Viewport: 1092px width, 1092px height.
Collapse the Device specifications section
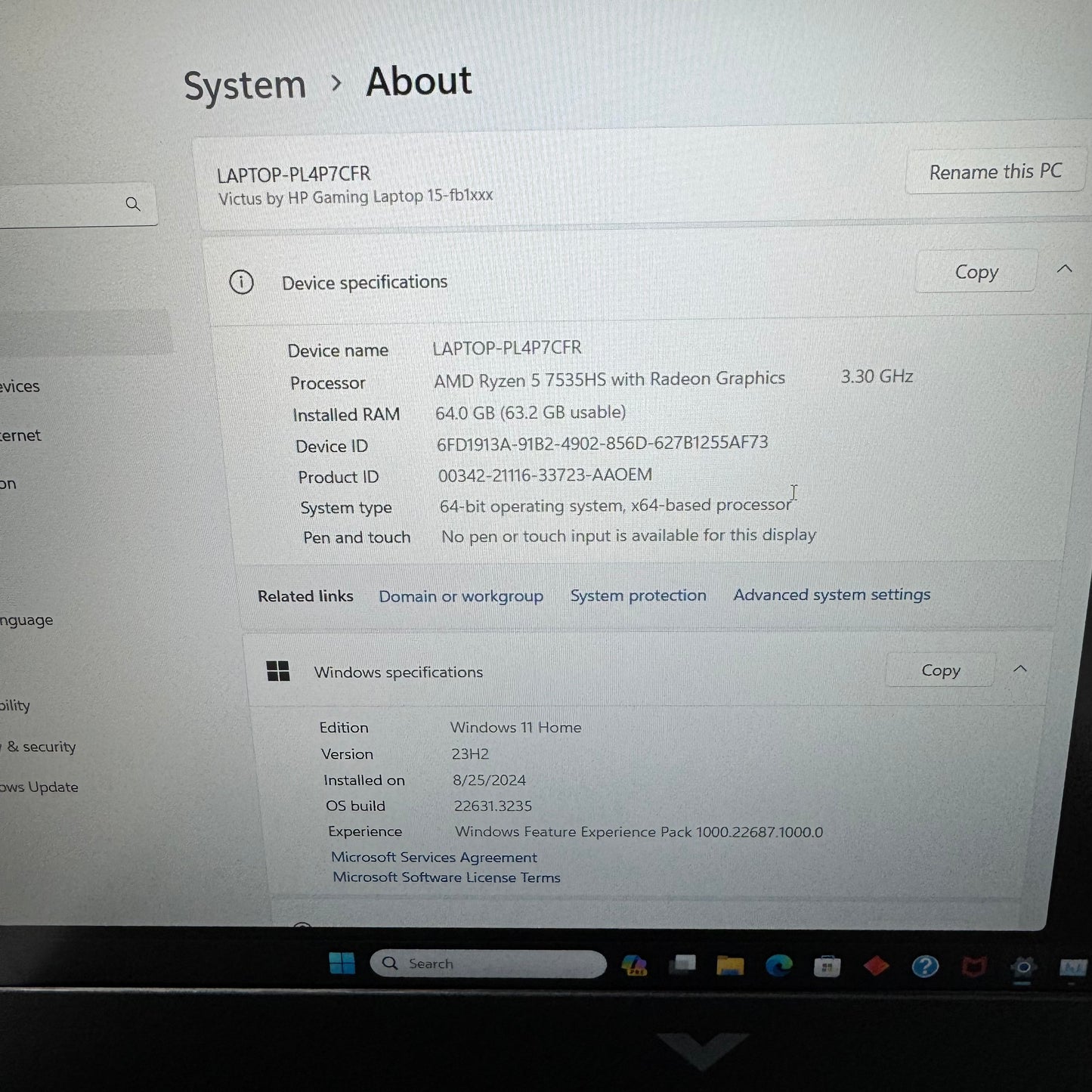[x=1064, y=269]
